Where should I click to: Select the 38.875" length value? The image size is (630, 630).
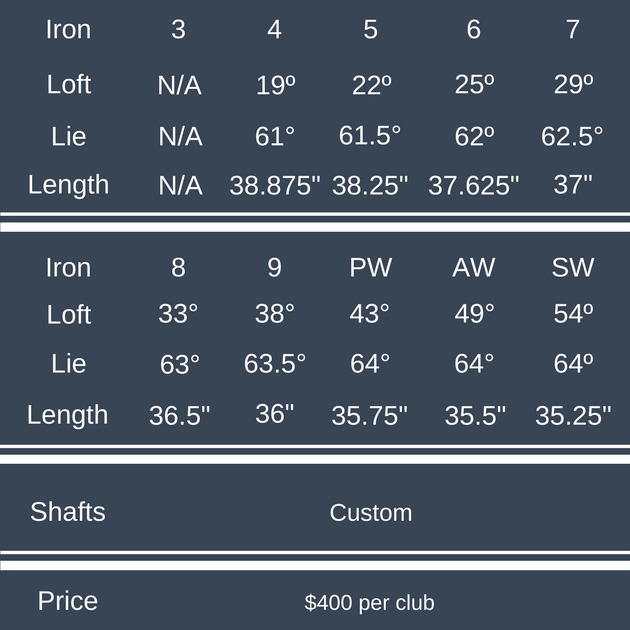pyautogui.click(x=274, y=185)
